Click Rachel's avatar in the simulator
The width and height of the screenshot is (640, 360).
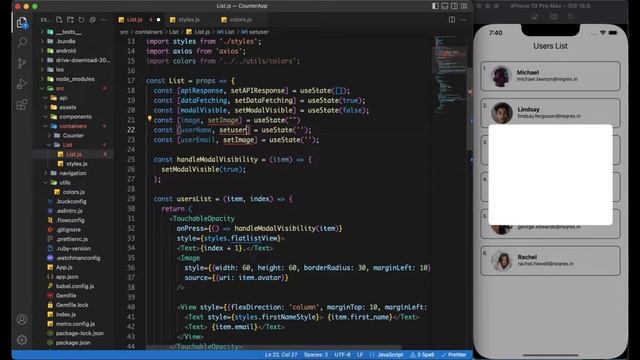(502, 261)
